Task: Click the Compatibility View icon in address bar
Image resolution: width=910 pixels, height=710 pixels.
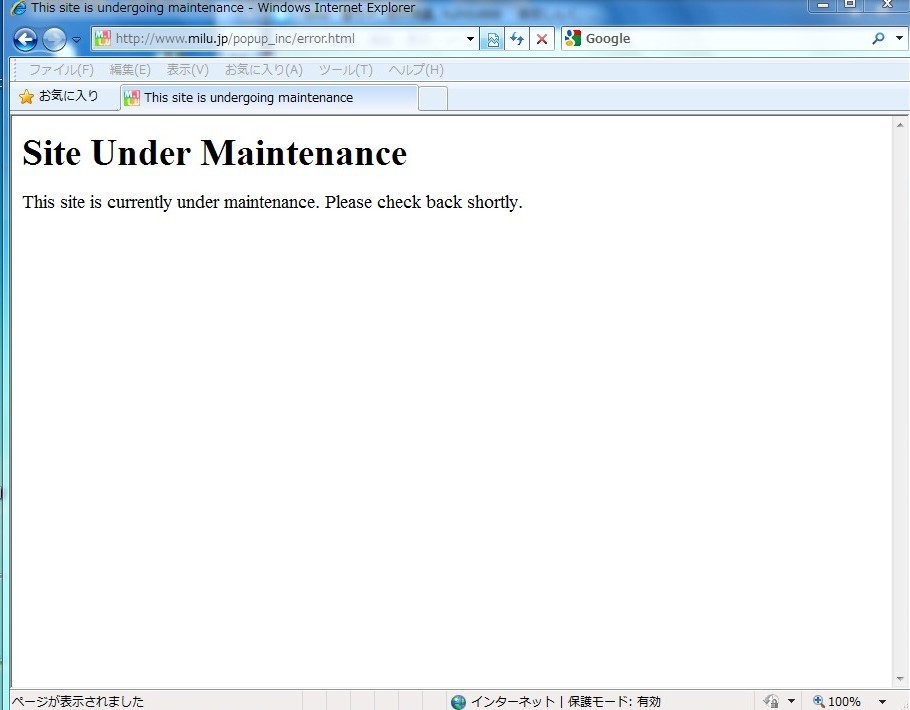Action: [x=493, y=39]
